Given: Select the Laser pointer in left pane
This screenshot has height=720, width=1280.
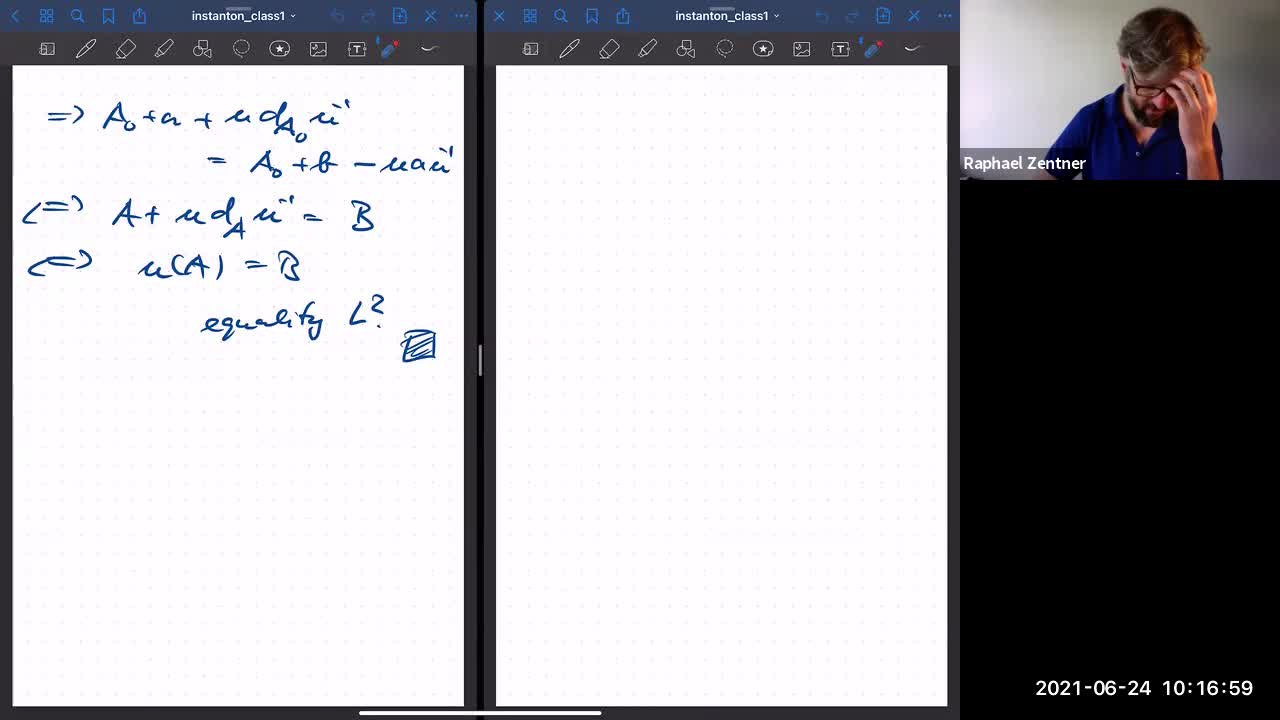Looking at the screenshot, I should [390, 48].
